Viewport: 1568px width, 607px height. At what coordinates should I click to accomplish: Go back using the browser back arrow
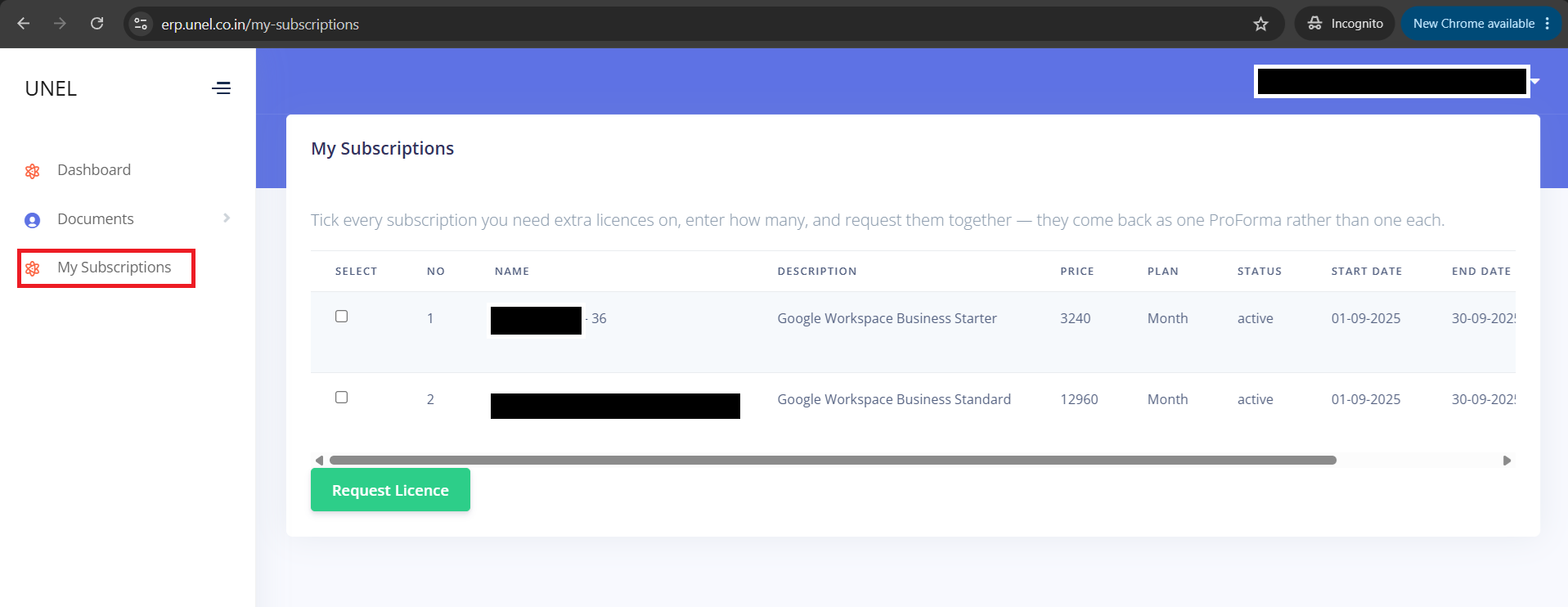pos(24,24)
